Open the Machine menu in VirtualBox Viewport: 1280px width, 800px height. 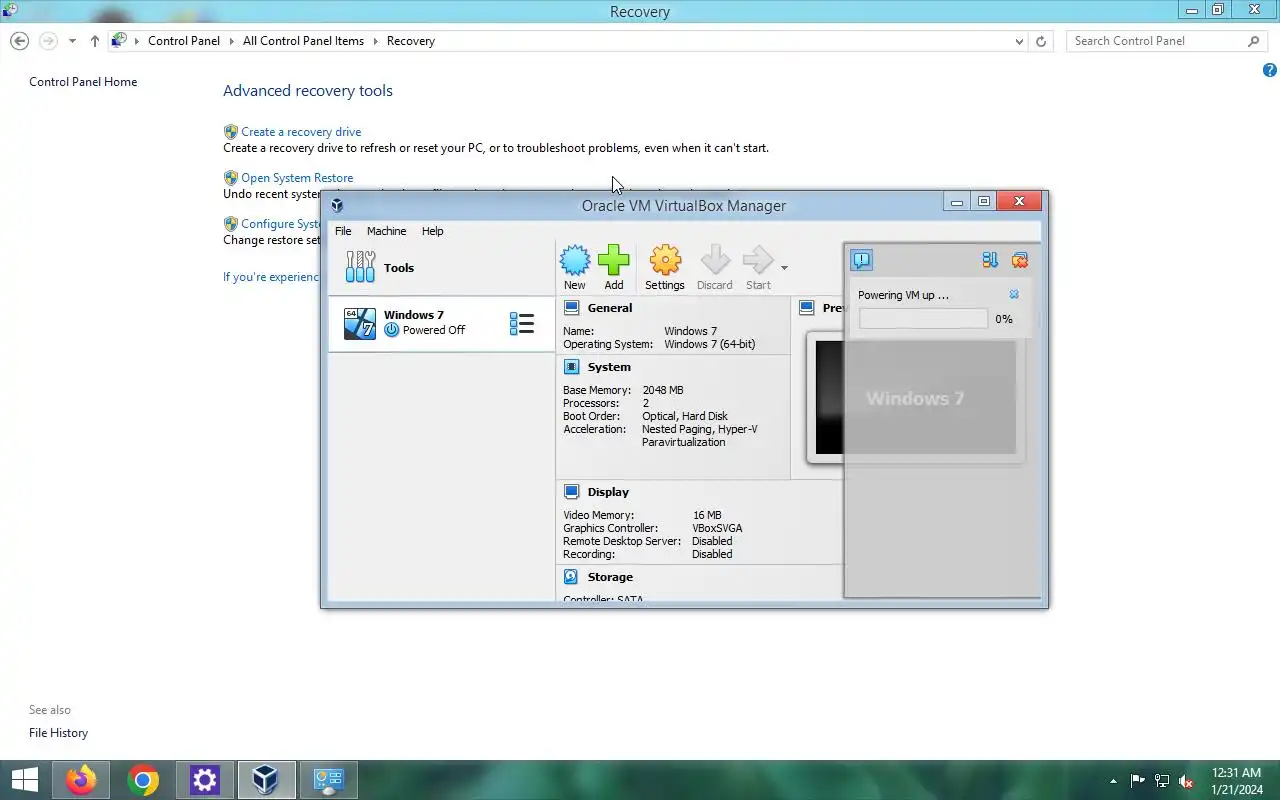(386, 231)
